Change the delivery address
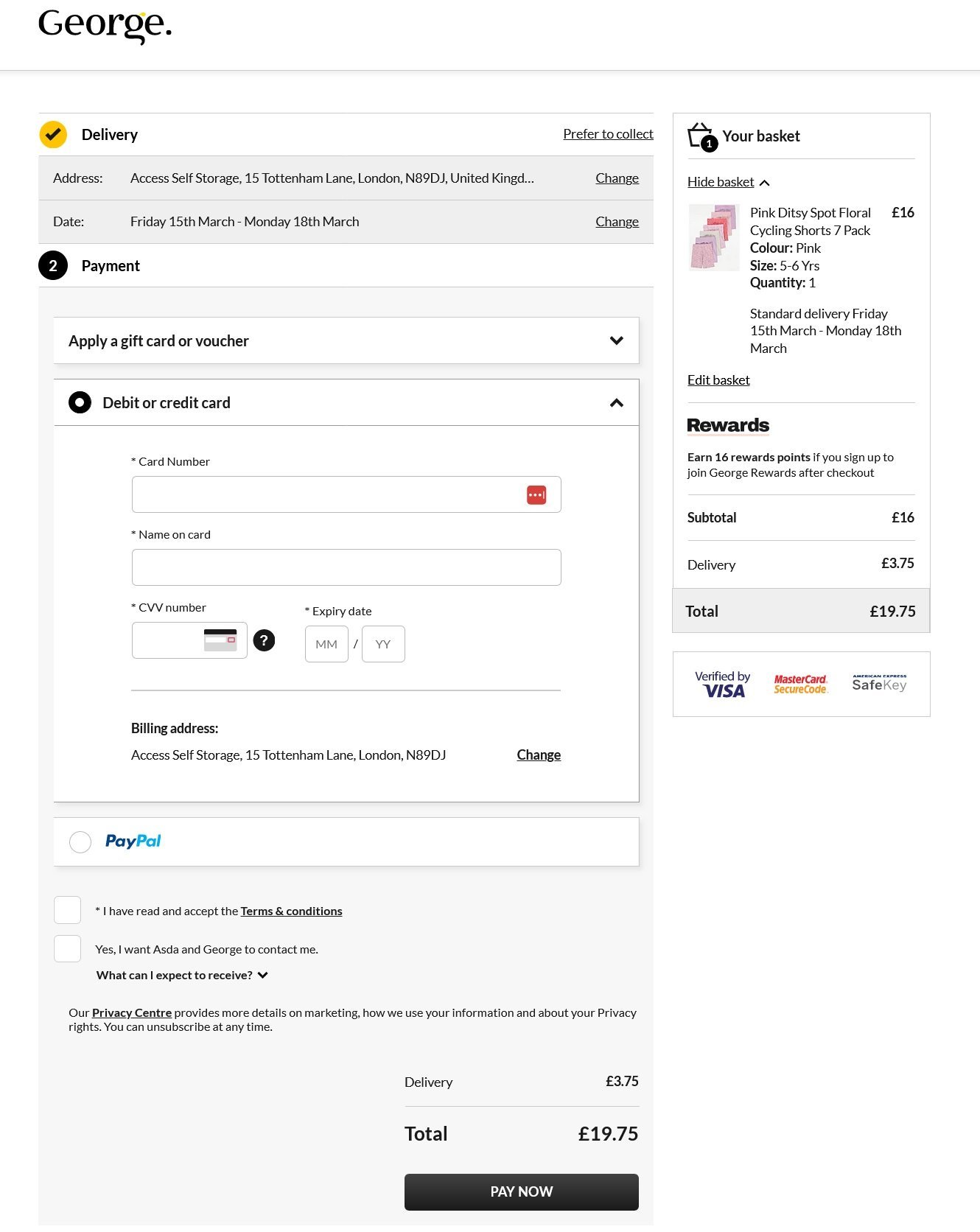This screenshot has width=980, height=1232. point(617,178)
